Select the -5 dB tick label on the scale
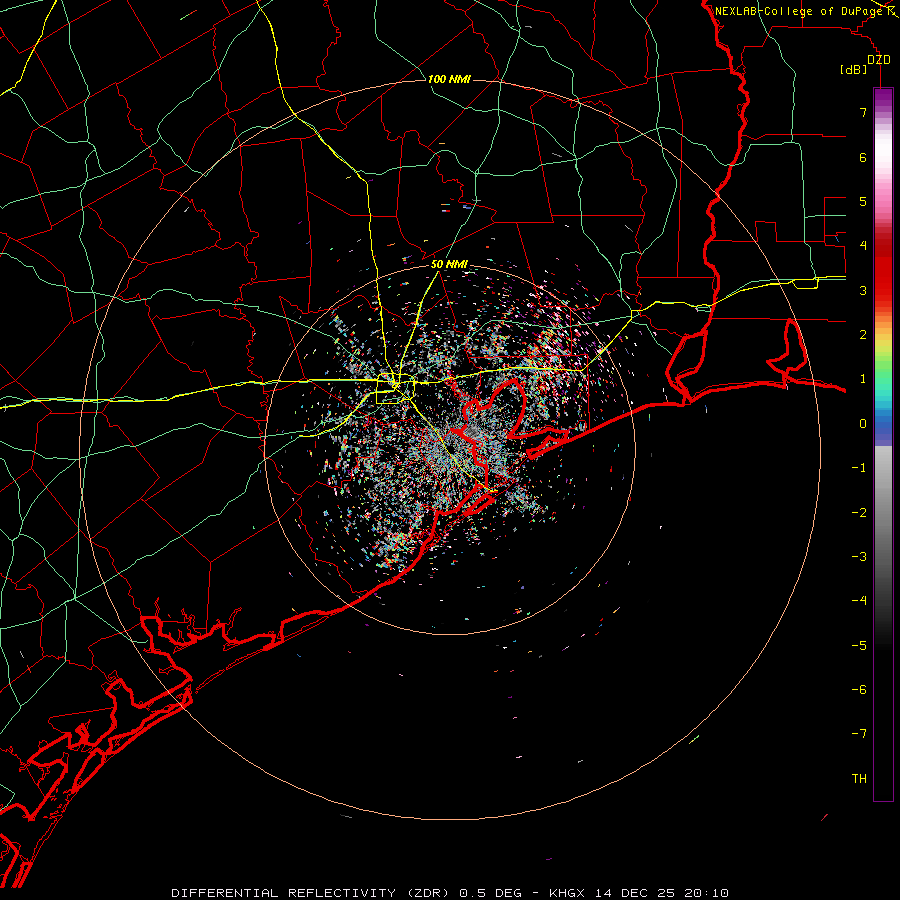 coord(859,646)
